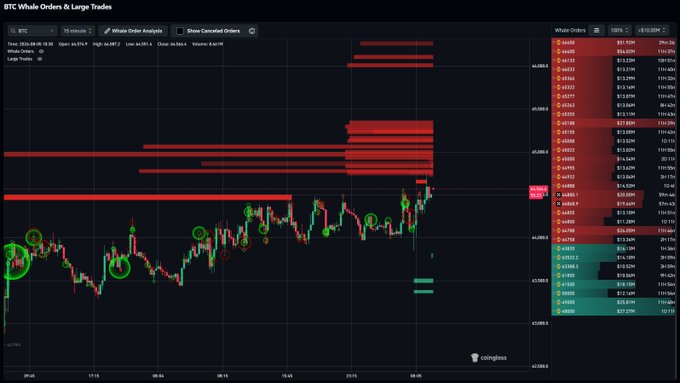Open the BTC symbol search selector
Screen dimensions: 680x383
click(x=33, y=31)
